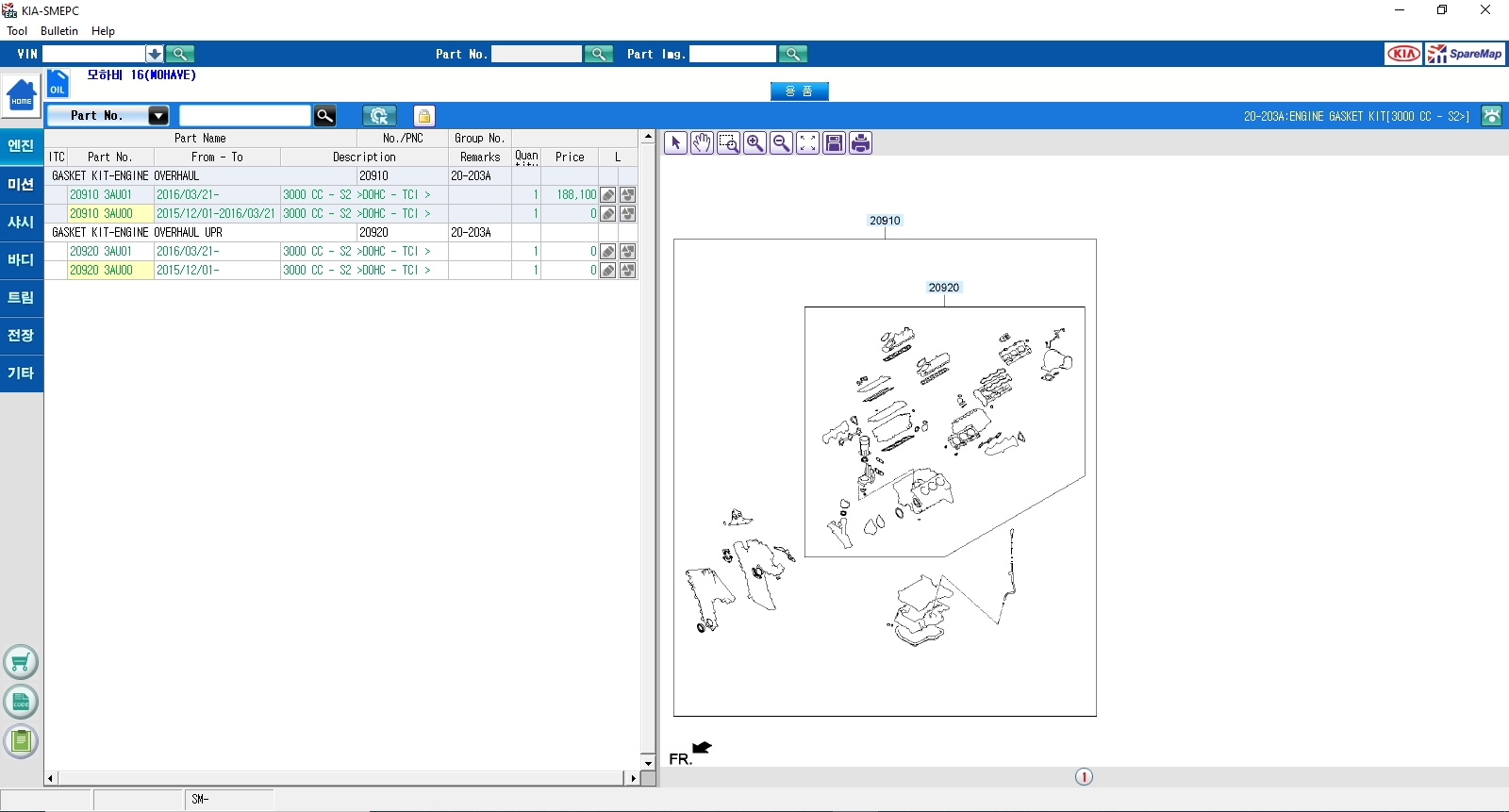Click memo icon for 20920 3AU01 row
The width and height of the screenshot is (1509, 812).
(608, 252)
